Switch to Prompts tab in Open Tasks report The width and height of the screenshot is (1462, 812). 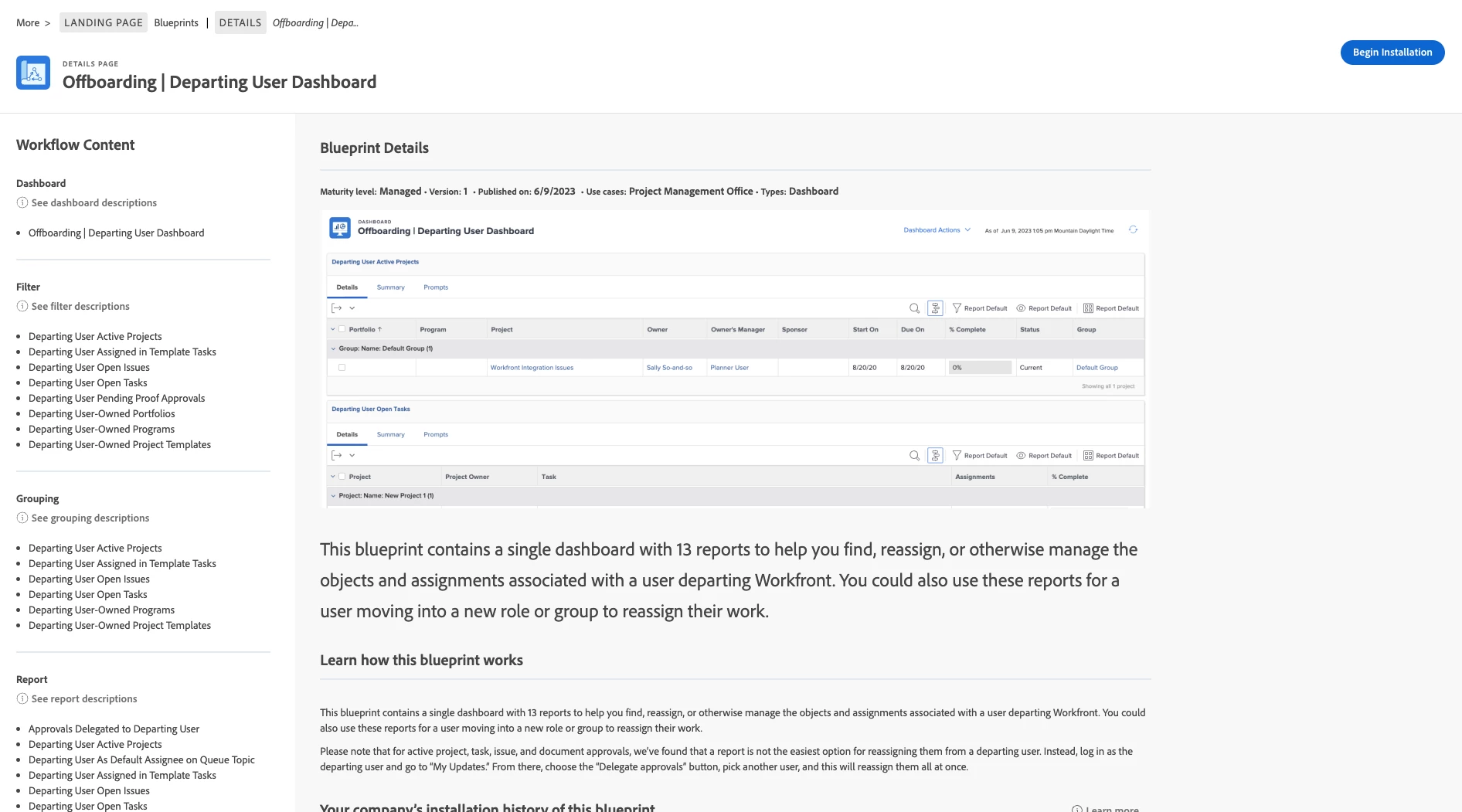[436, 435]
